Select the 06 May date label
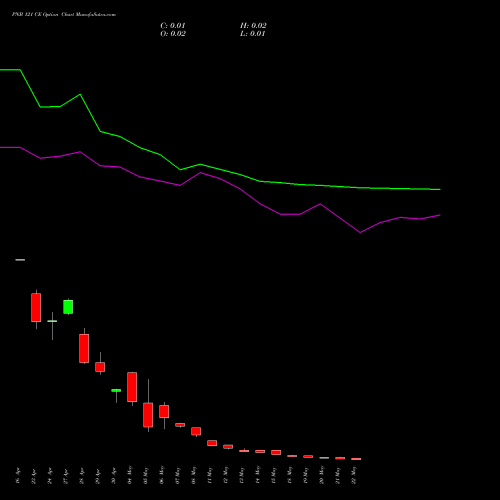The width and height of the screenshot is (500, 500). coord(162,475)
